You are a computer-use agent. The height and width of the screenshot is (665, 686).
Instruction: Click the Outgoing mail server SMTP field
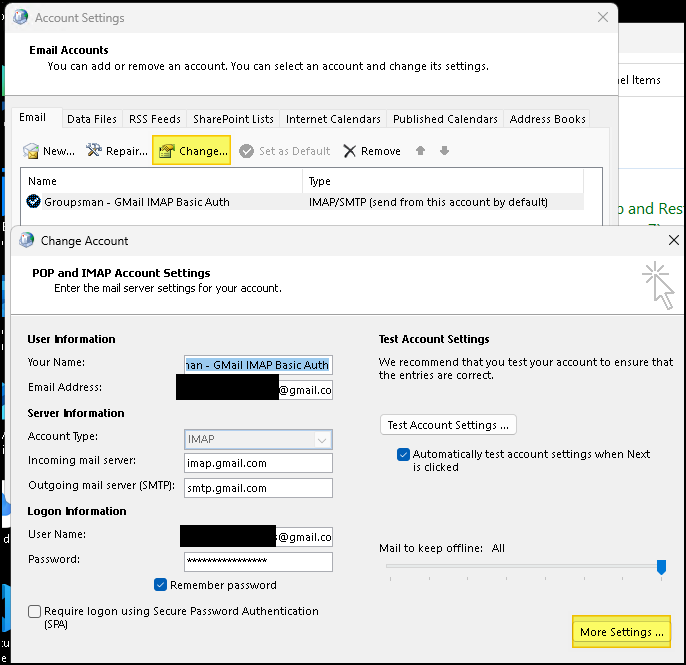tap(258, 488)
